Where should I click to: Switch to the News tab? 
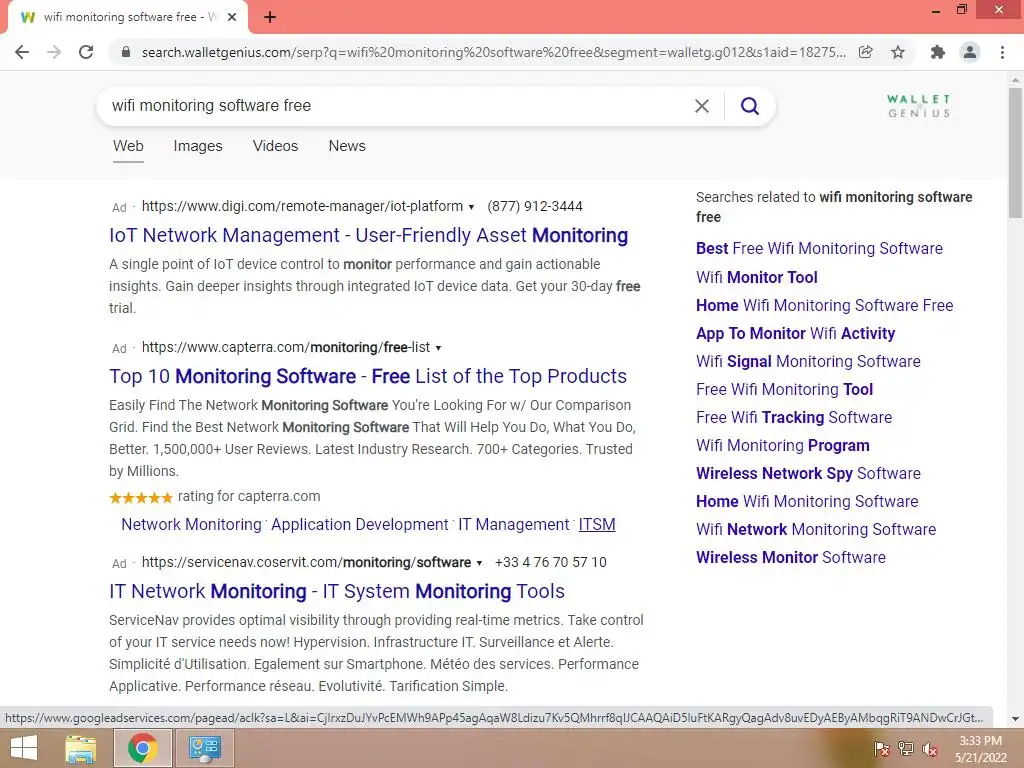[x=347, y=146]
